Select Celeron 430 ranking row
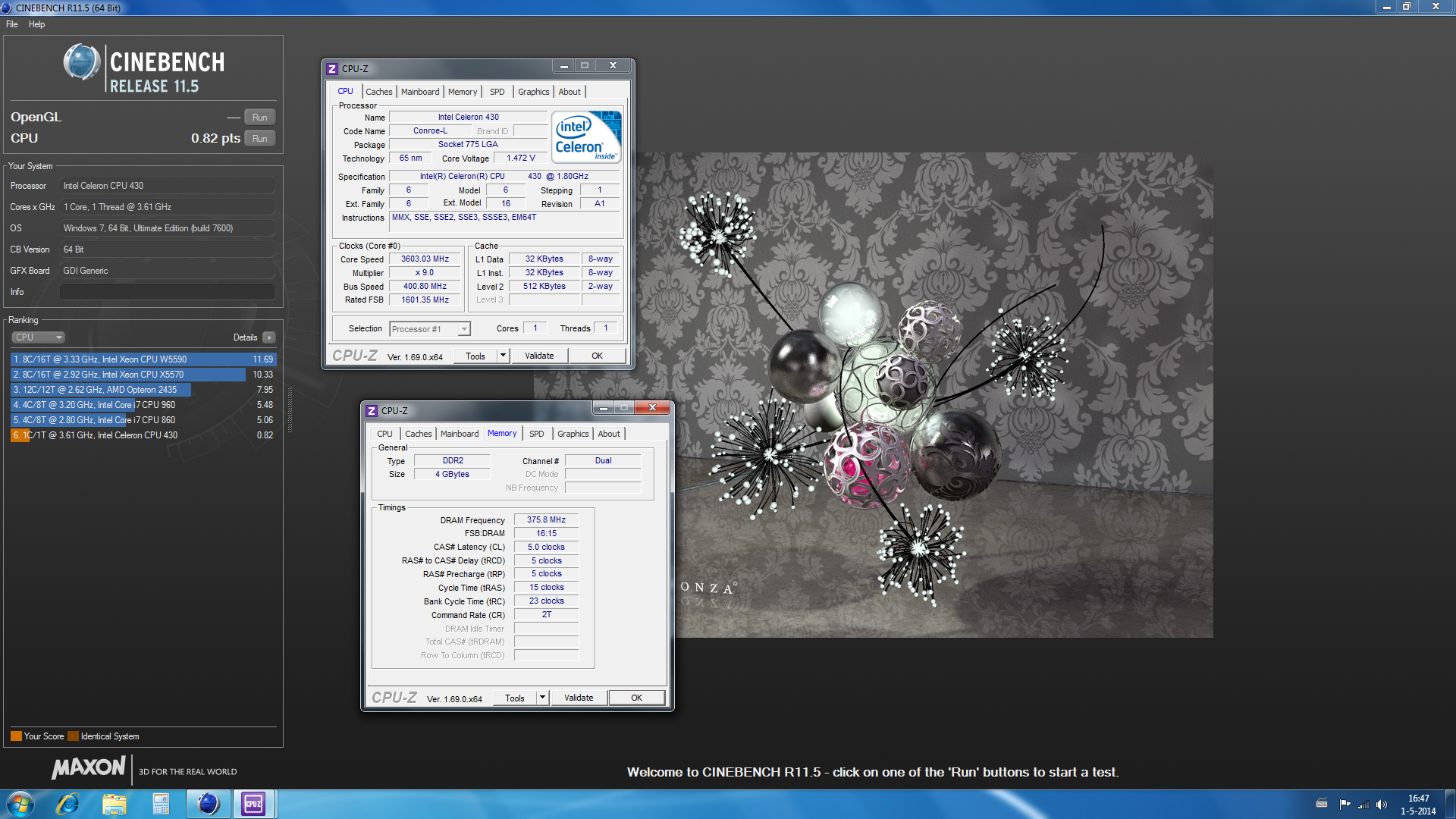Screen dimensions: 1456x819 [x=143, y=435]
